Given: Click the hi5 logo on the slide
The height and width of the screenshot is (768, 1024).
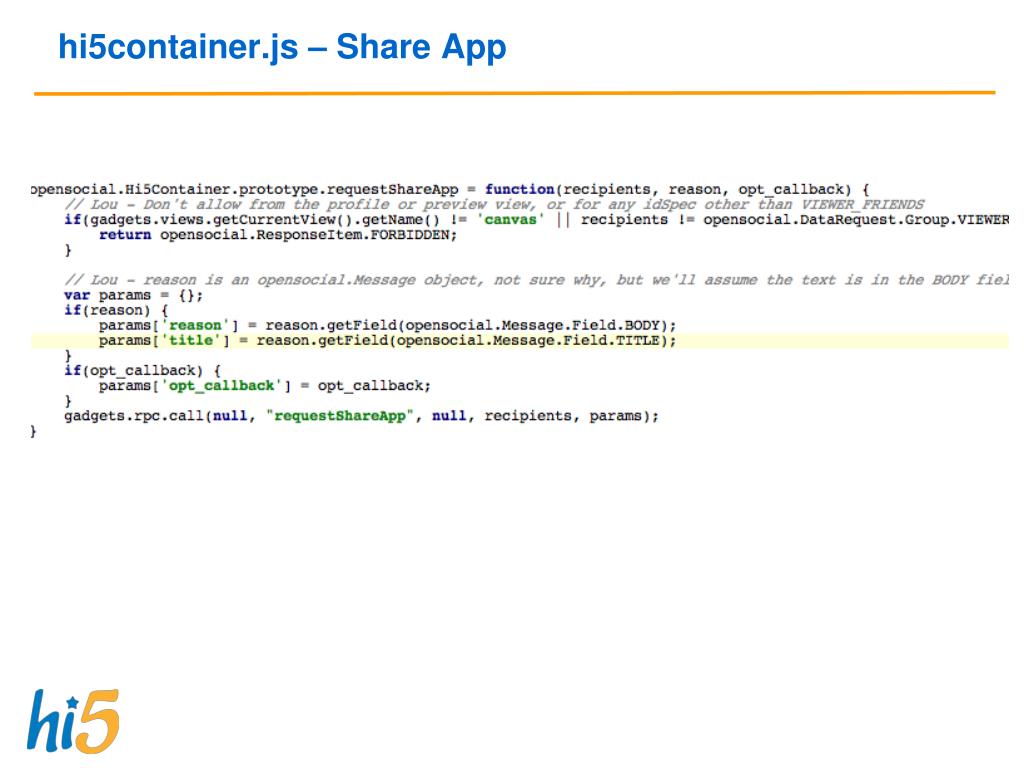Looking at the screenshot, I should coord(73,721).
